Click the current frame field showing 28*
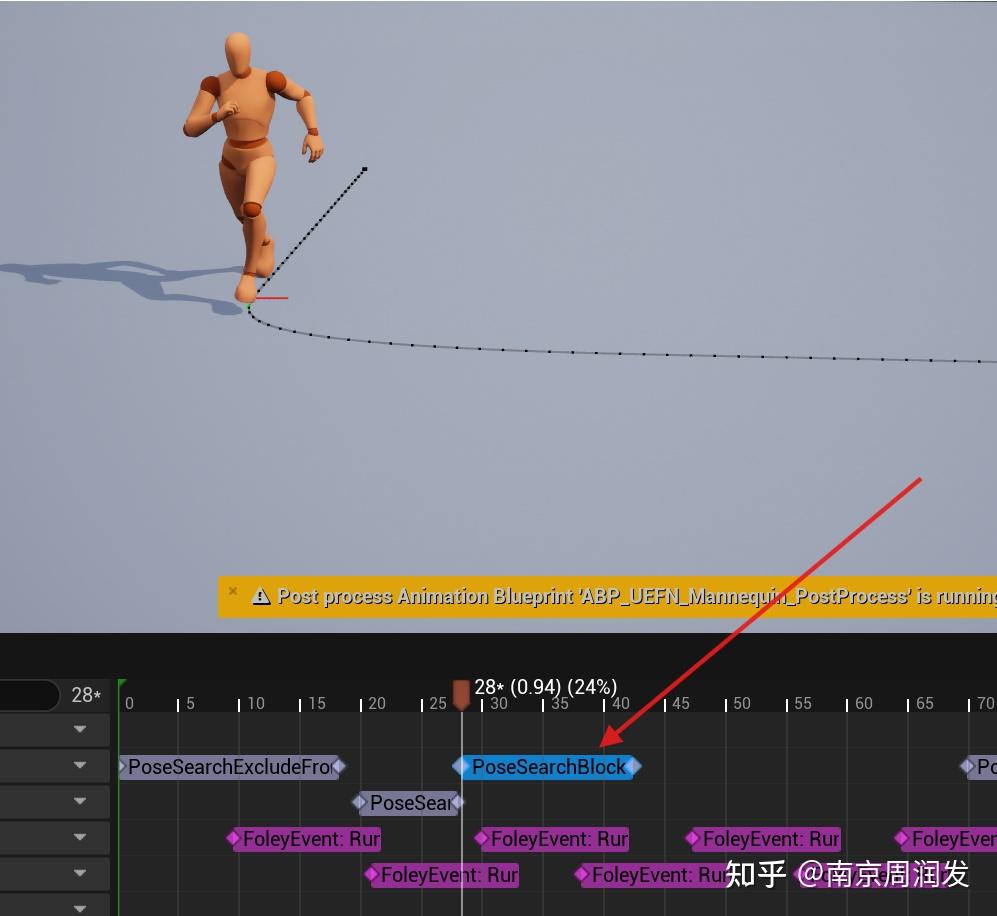This screenshot has height=916, width=997. pos(86,695)
